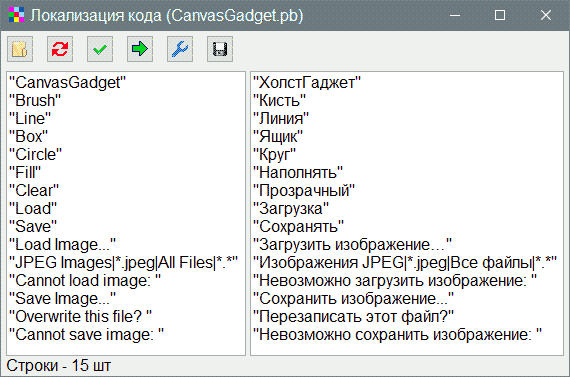Click "Перезаписать этот файл?" translation

[x=353, y=317]
